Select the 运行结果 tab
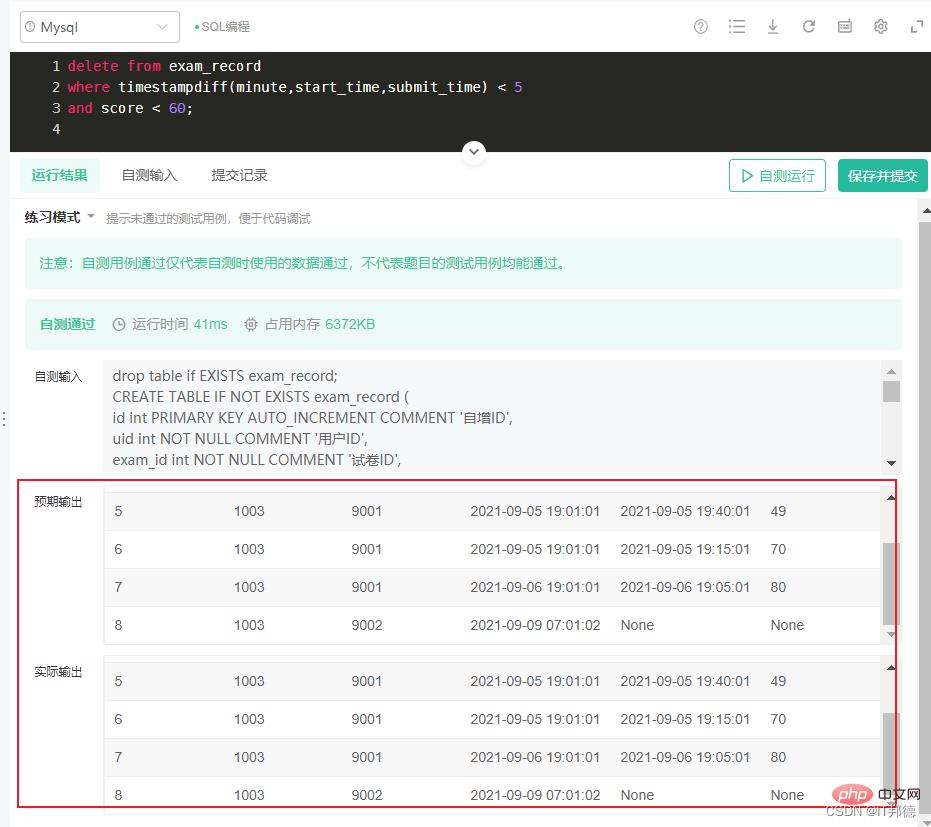Viewport: 931px width, 827px height. point(59,175)
